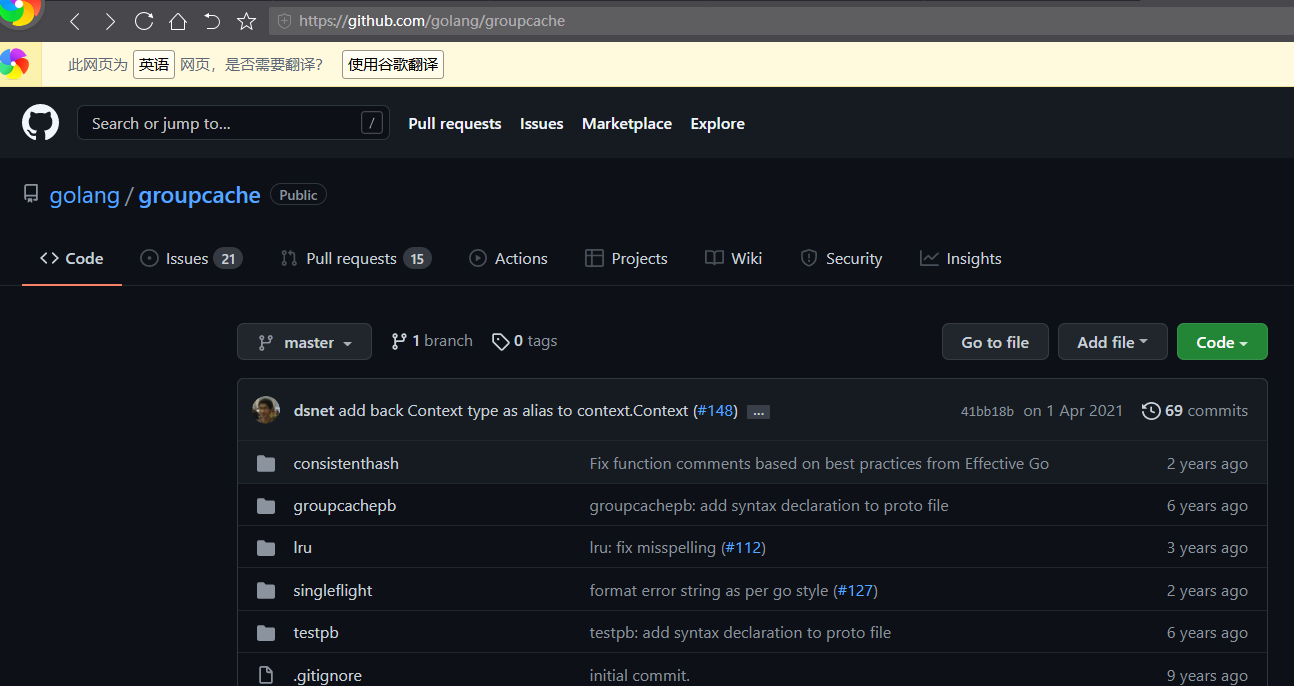The image size is (1294, 686).
Task: Open the Actions tab icon
Action: pos(477,258)
